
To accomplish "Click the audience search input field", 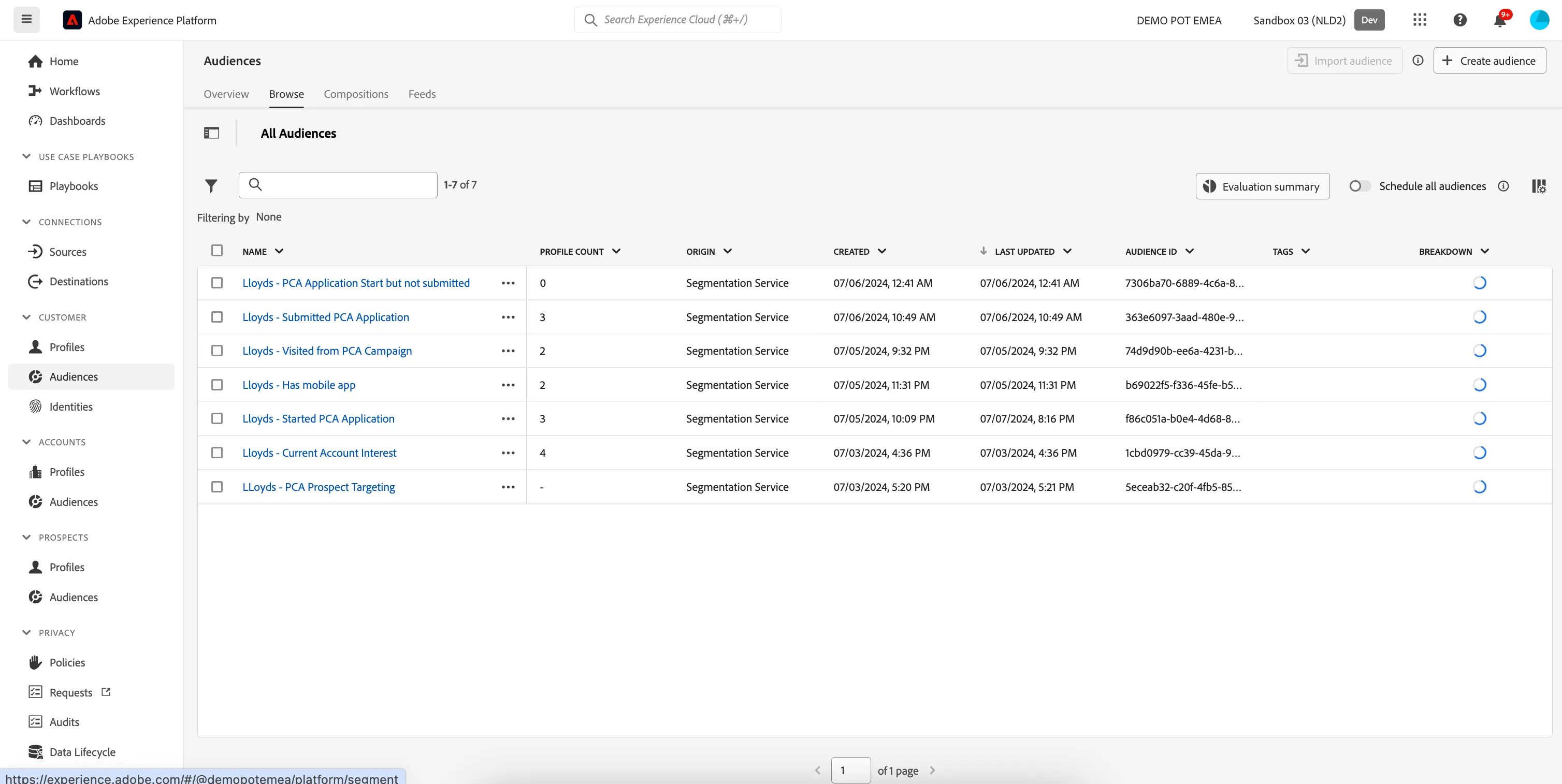I will 338,185.
